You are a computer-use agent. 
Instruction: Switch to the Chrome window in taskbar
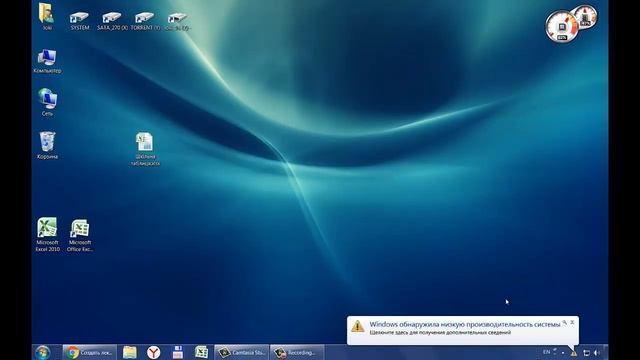pos(89,352)
